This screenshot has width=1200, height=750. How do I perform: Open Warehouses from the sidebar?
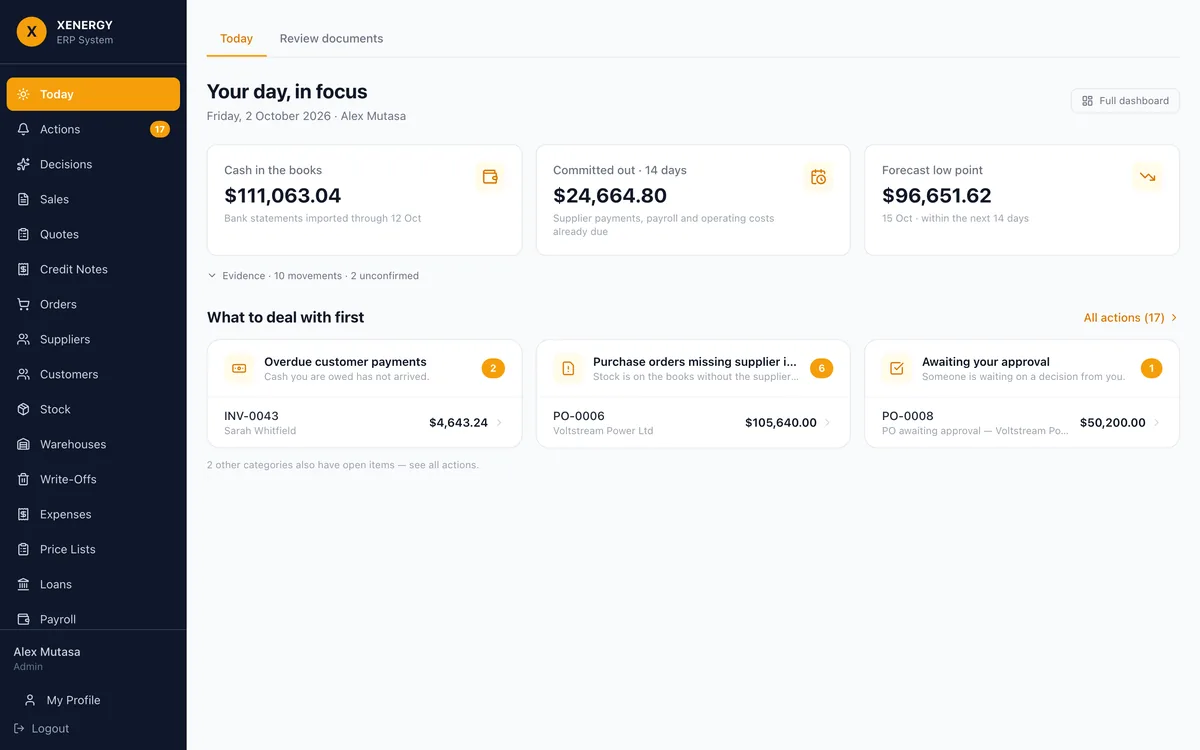click(x=93, y=444)
